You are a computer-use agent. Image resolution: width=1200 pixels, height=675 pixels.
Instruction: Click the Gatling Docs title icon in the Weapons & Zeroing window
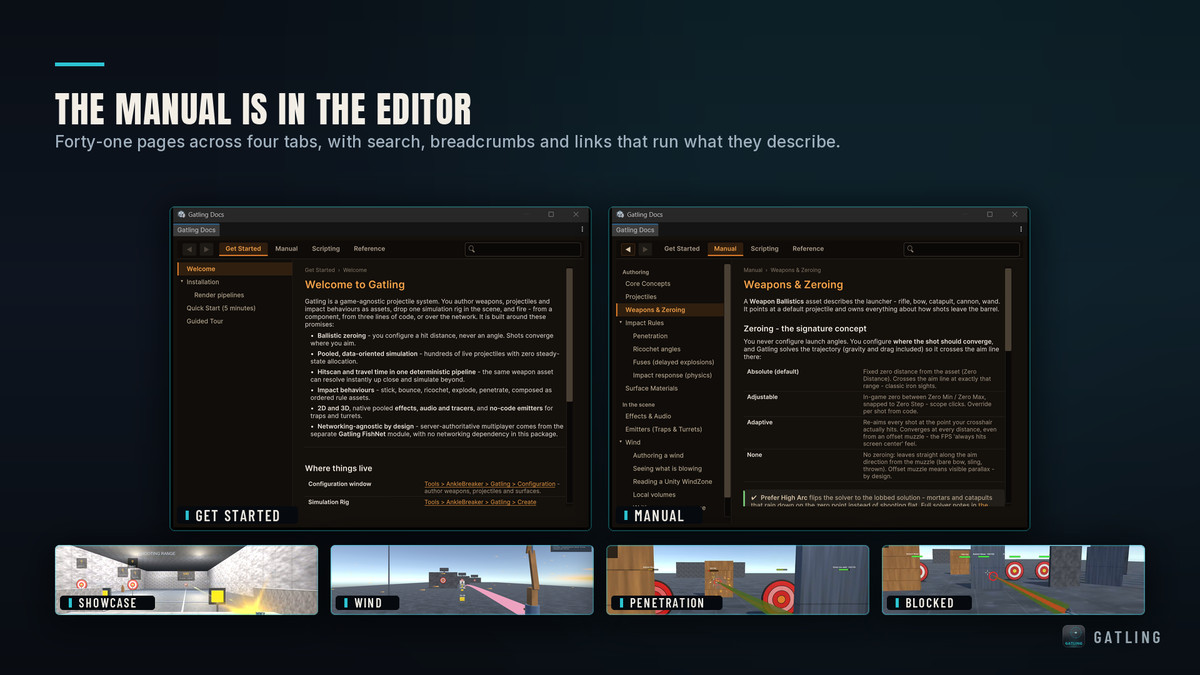619,214
